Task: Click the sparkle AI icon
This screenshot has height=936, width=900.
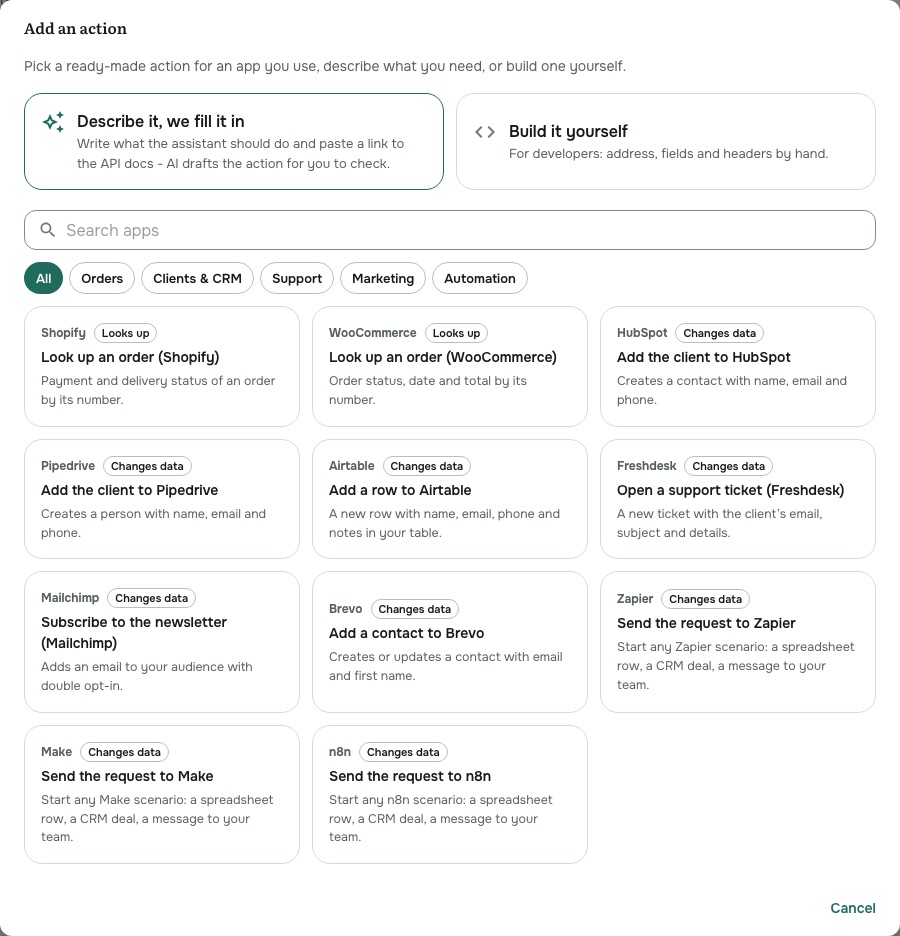Action: coord(53,122)
